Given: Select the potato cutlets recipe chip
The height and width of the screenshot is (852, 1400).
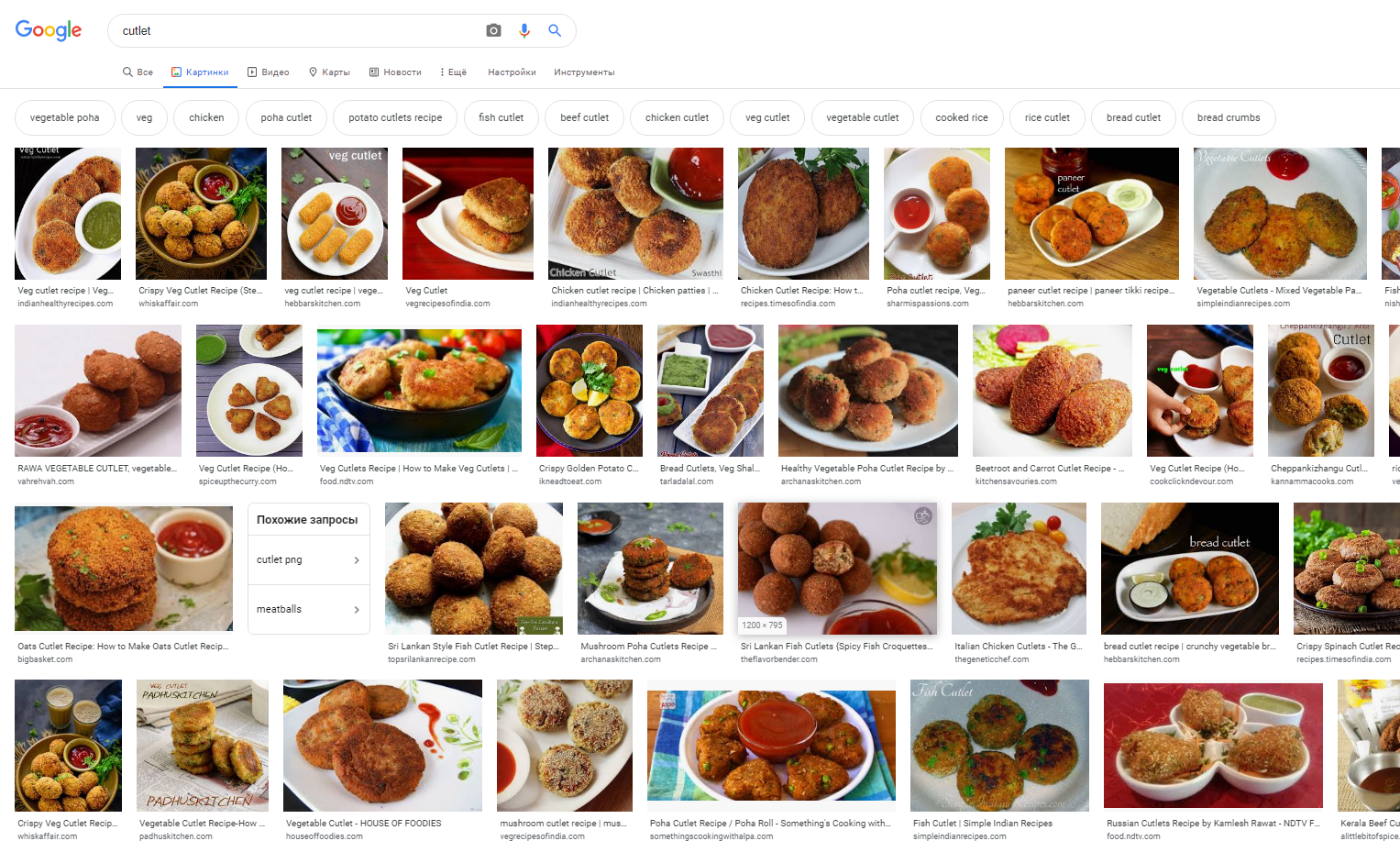Looking at the screenshot, I should tap(395, 117).
